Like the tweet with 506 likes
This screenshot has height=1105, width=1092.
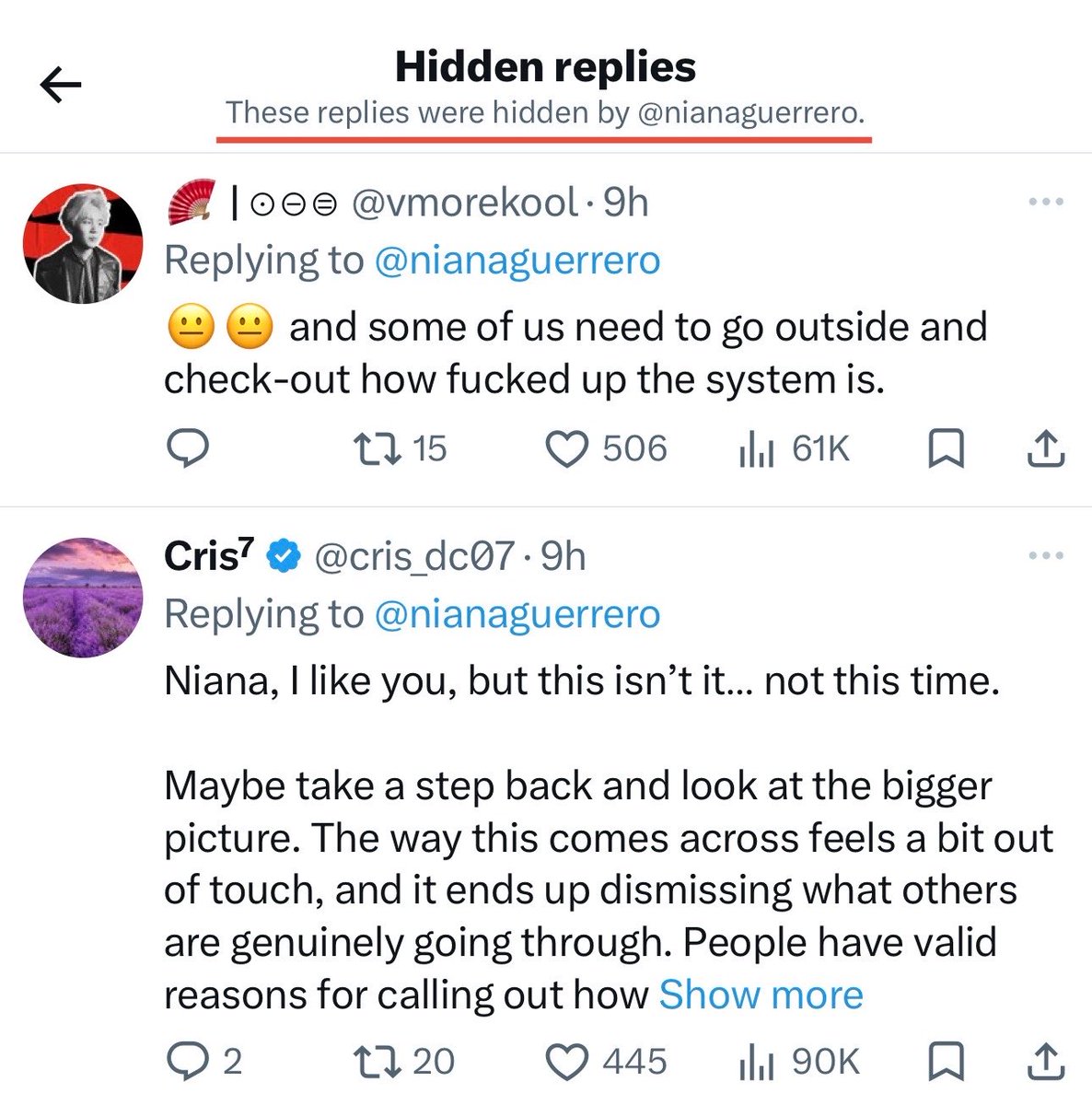click(x=607, y=449)
